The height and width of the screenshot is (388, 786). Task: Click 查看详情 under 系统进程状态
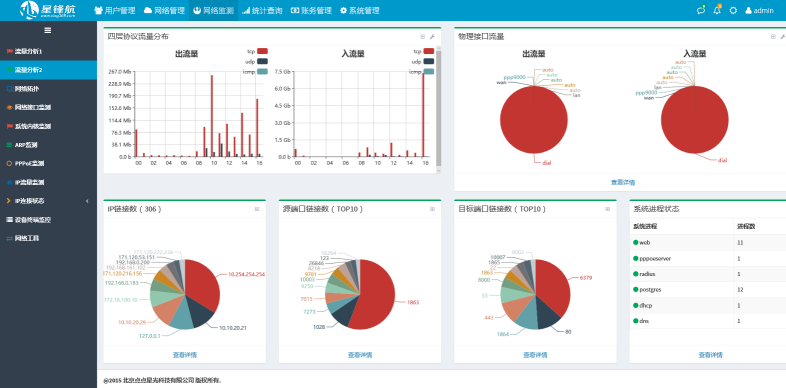click(710, 355)
